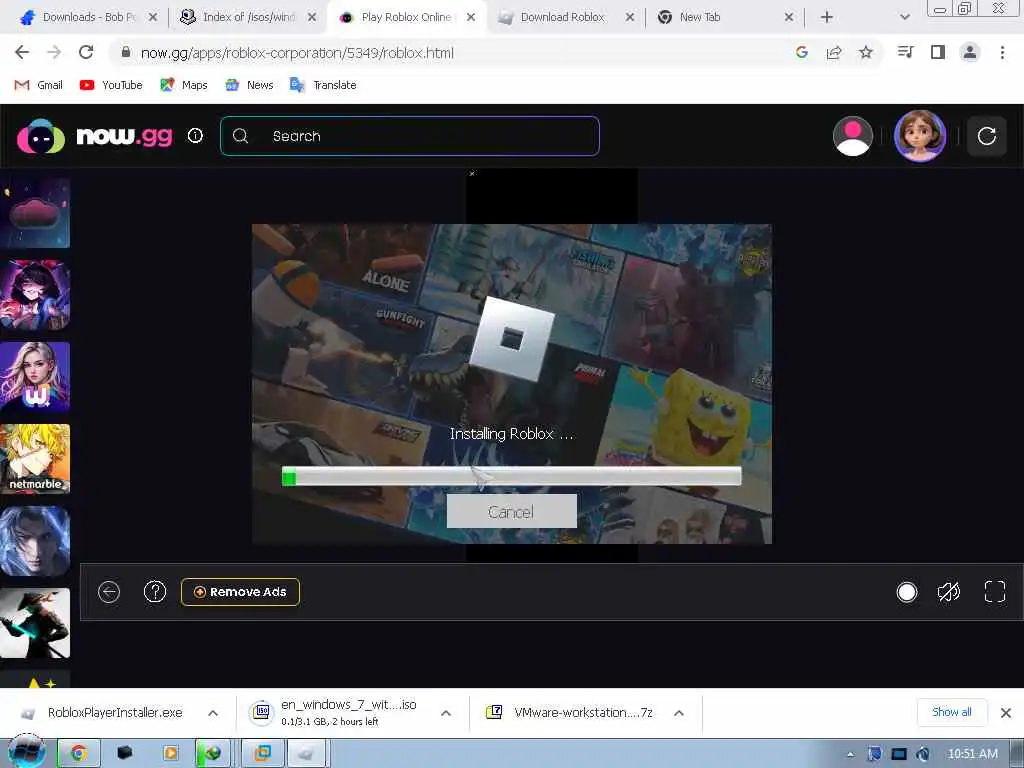Share this page icon
Image resolution: width=1024 pixels, height=768 pixels.
834,52
